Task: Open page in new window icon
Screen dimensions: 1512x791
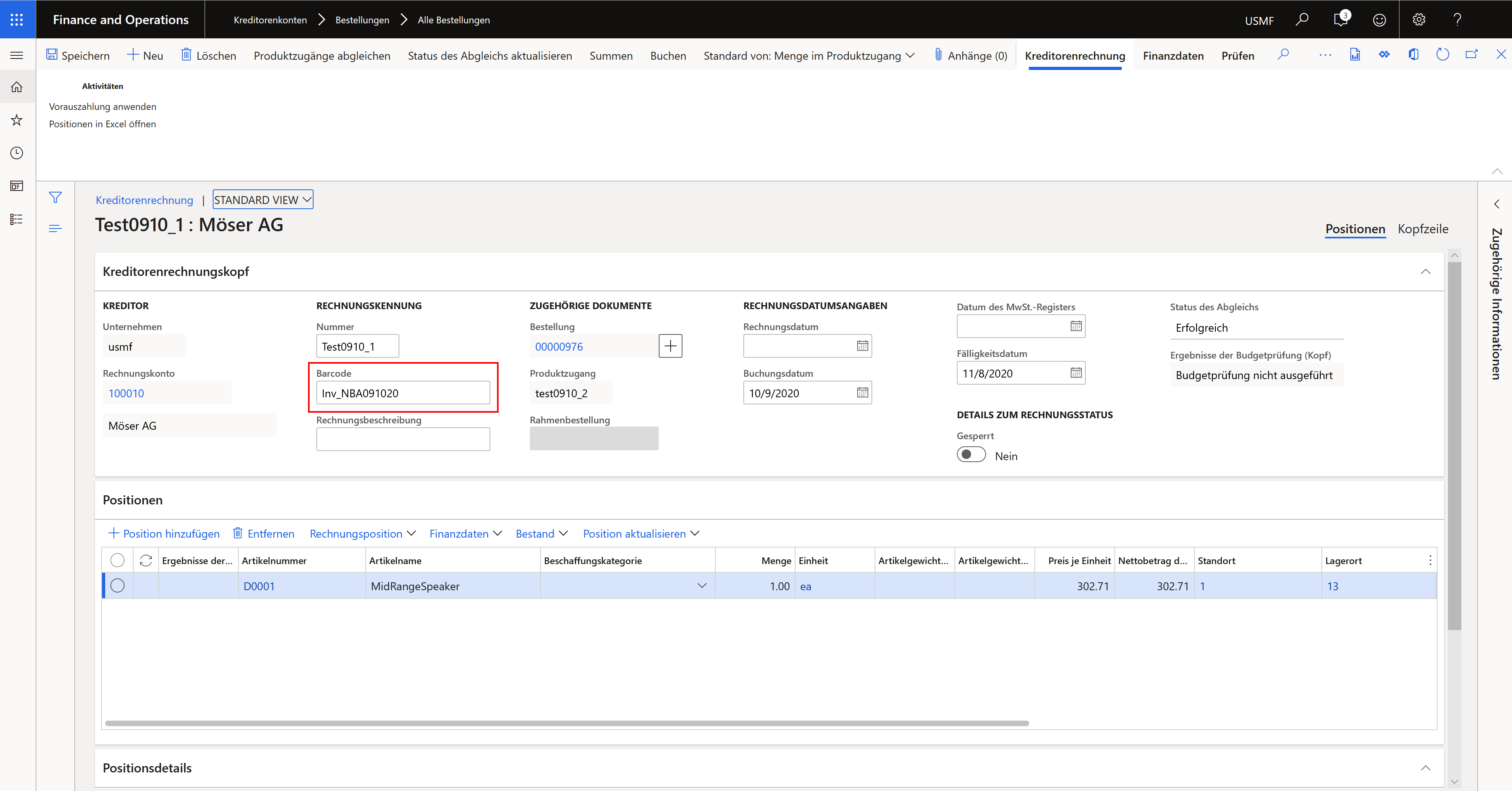Action: pyautogui.click(x=1472, y=55)
